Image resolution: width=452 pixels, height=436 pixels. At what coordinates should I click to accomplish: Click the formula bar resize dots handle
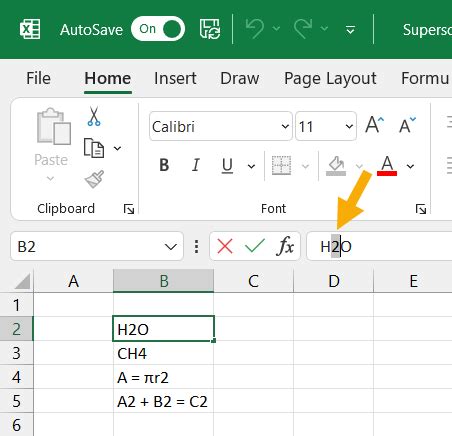pyautogui.click(x=197, y=247)
